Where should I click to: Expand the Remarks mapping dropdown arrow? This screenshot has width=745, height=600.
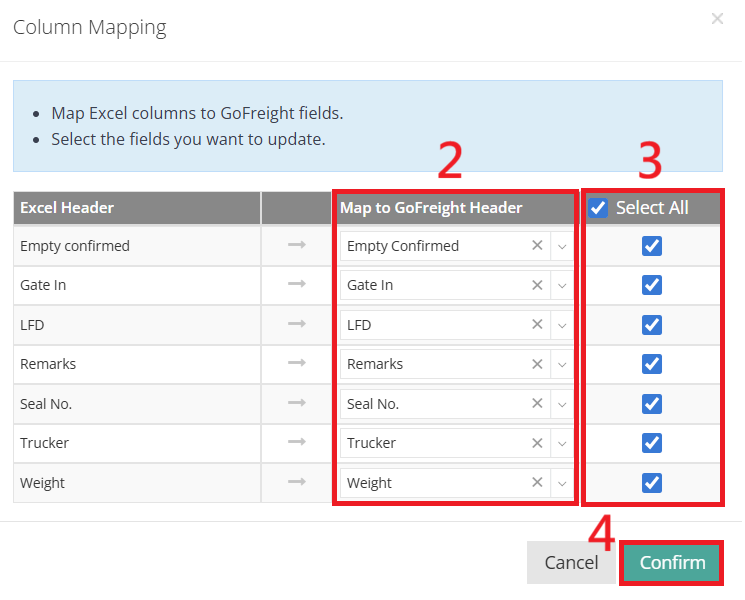tap(562, 364)
